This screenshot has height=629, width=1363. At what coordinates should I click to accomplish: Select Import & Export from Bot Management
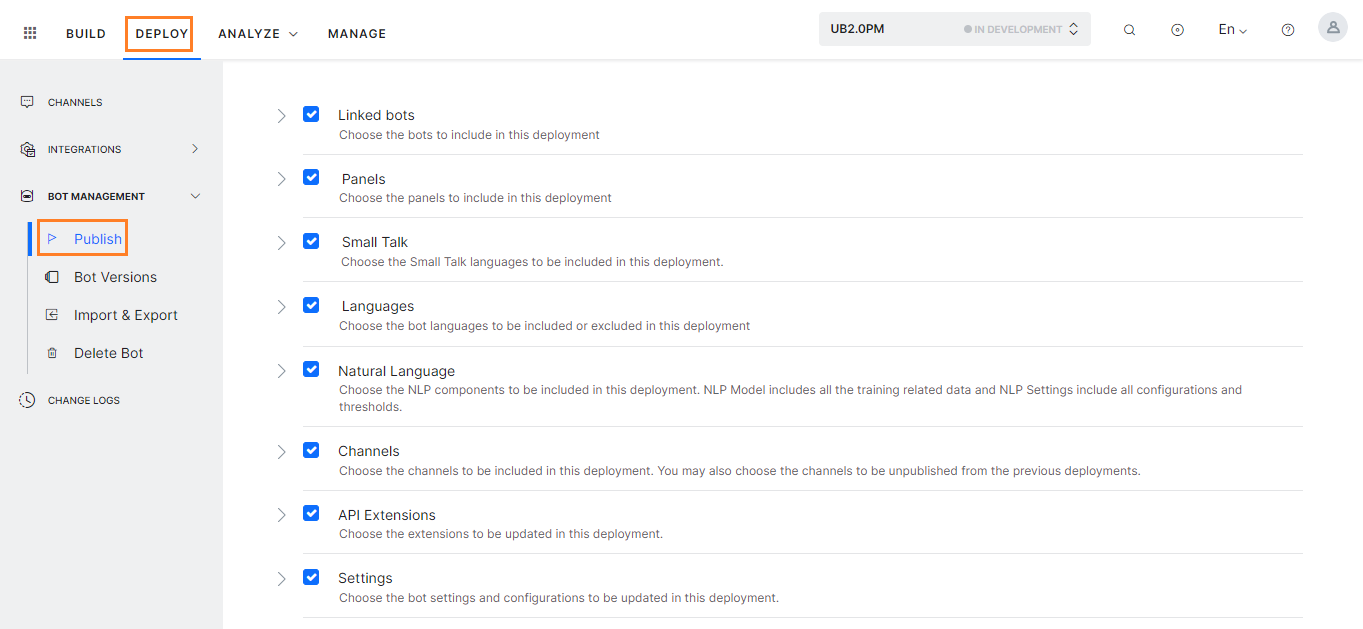[124, 314]
